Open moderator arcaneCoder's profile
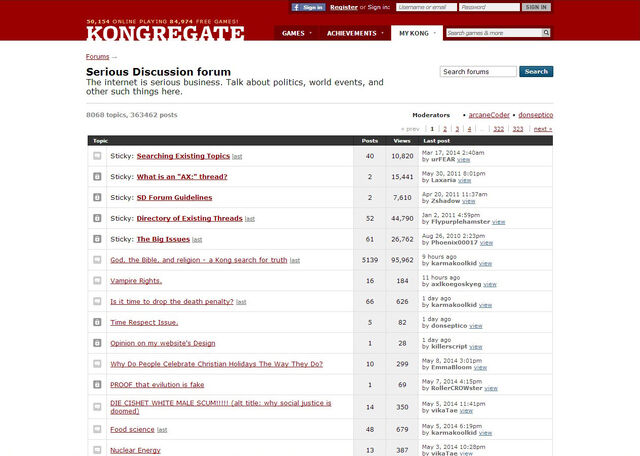The image size is (640, 456). 489,115
